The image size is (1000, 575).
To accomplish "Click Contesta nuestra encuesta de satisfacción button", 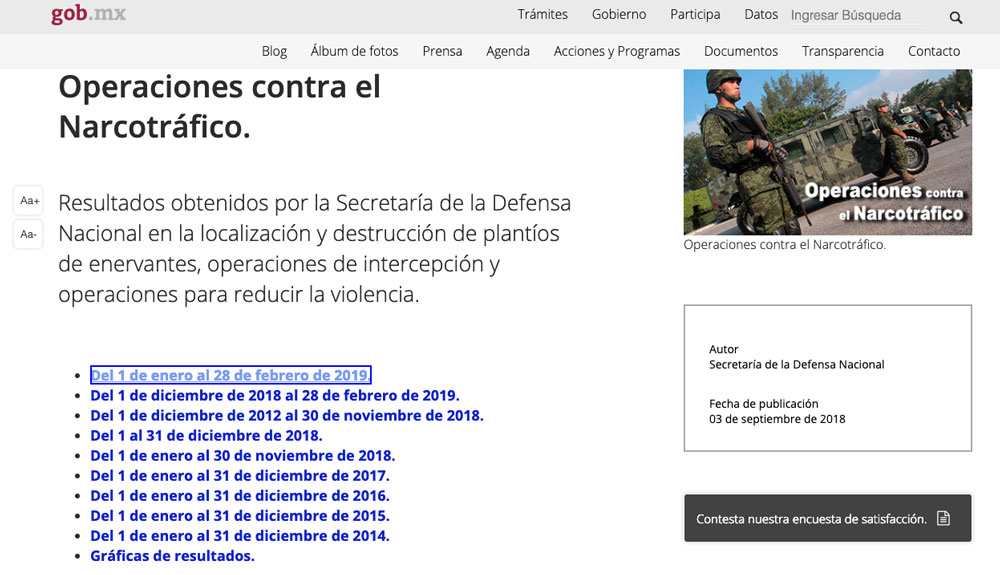I will [828, 518].
